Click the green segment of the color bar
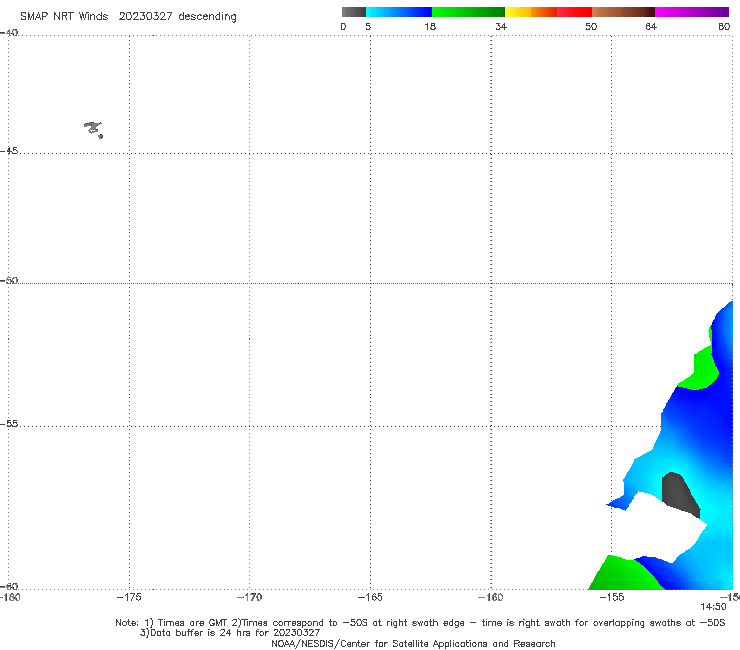Viewport: 740px width, 650px height. 468,12
